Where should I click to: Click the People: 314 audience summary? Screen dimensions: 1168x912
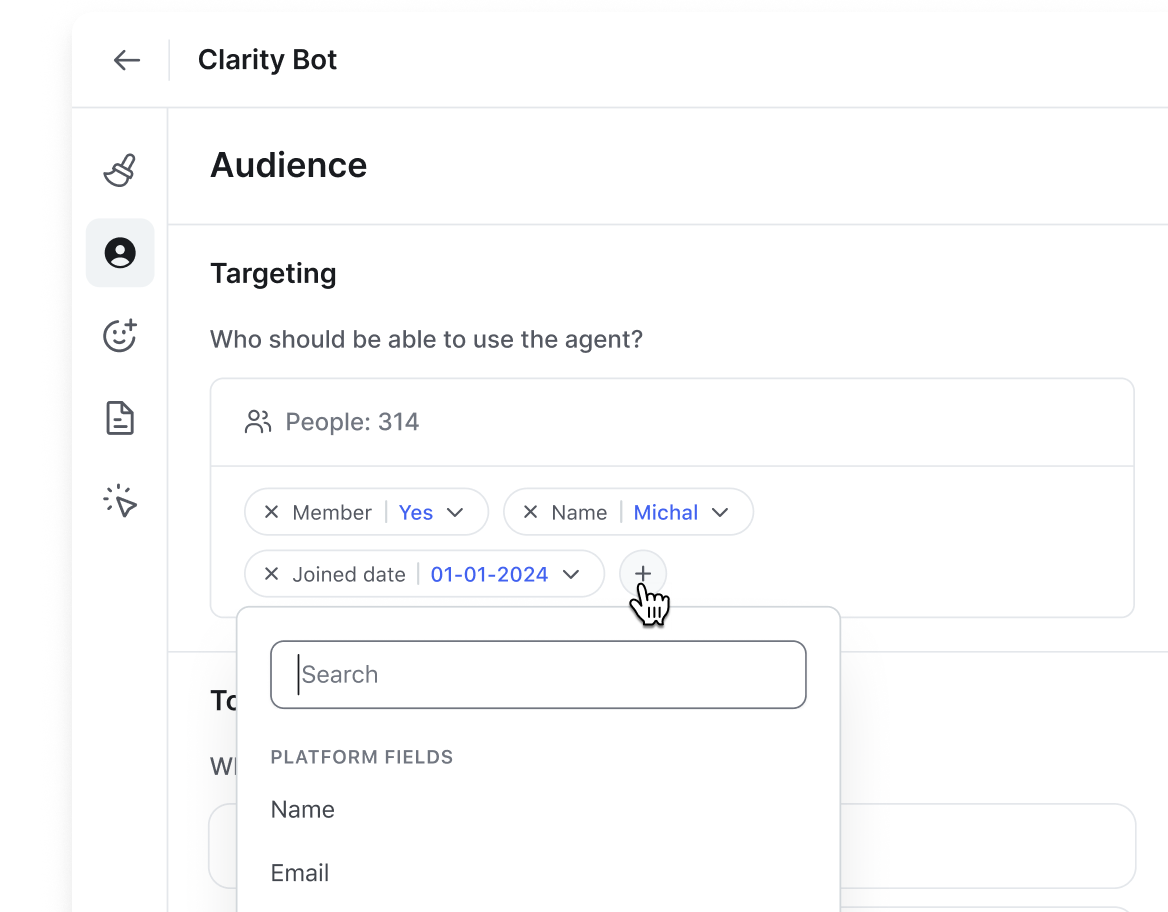(351, 421)
